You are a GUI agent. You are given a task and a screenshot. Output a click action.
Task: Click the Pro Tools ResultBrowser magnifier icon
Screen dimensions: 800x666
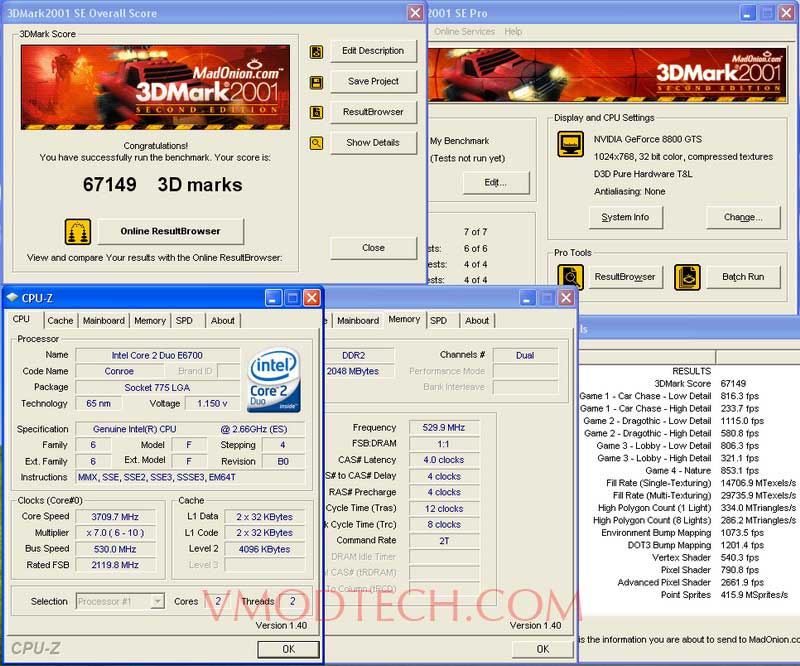click(x=570, y=277)
